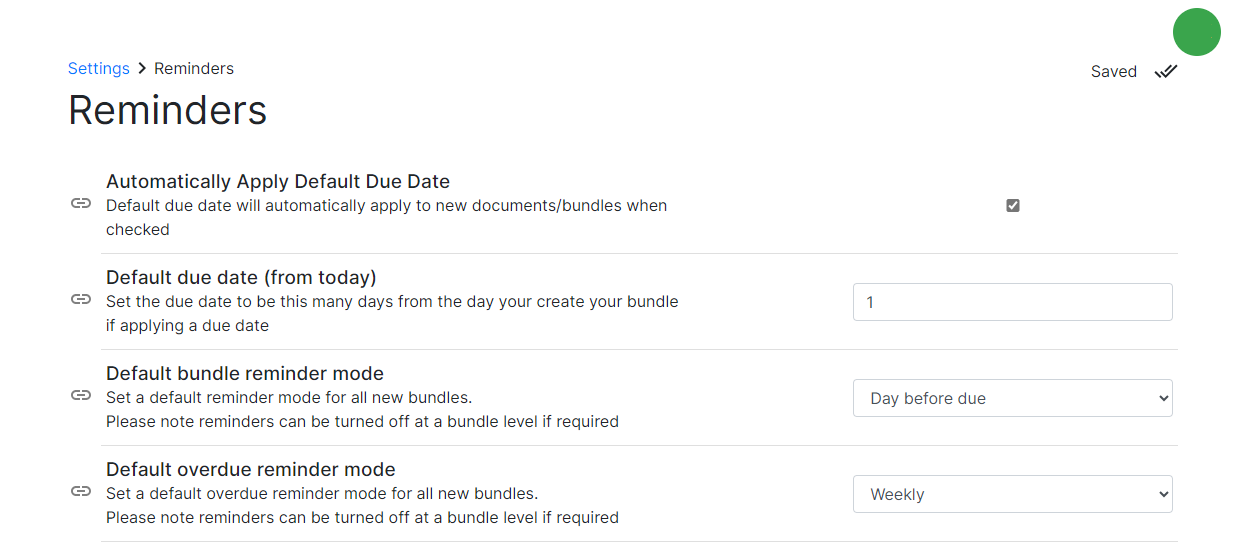Open the Day before due dropdown

pyautogui.click(x=1012, y=398)
